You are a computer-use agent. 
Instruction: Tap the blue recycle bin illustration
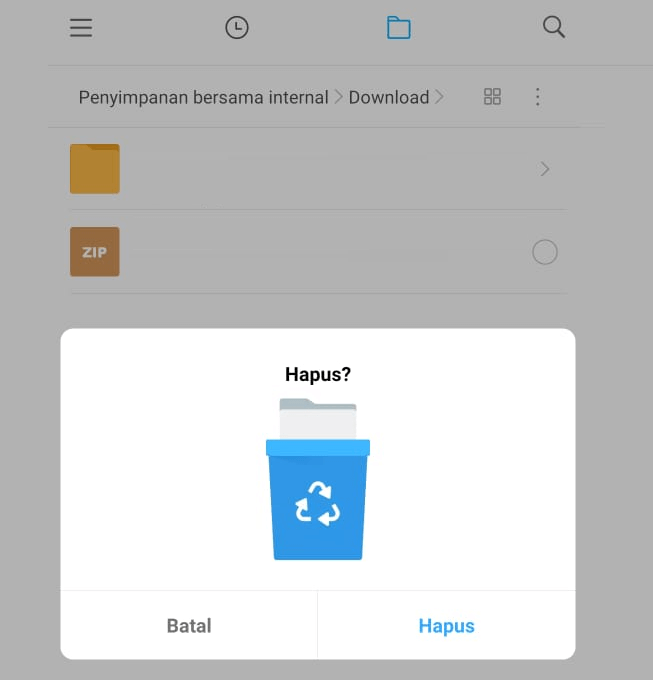(318, 500)
